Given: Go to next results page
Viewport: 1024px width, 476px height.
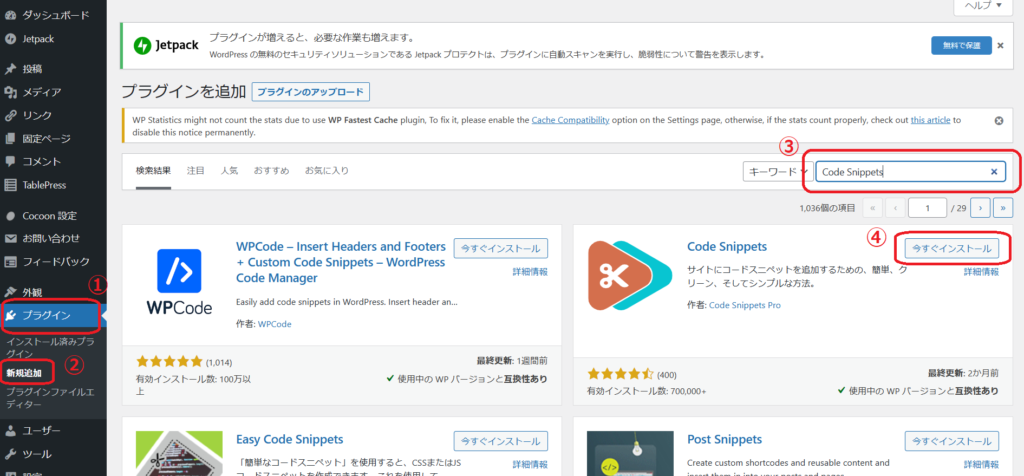Looking at the screenshot, I should point(980,208).
